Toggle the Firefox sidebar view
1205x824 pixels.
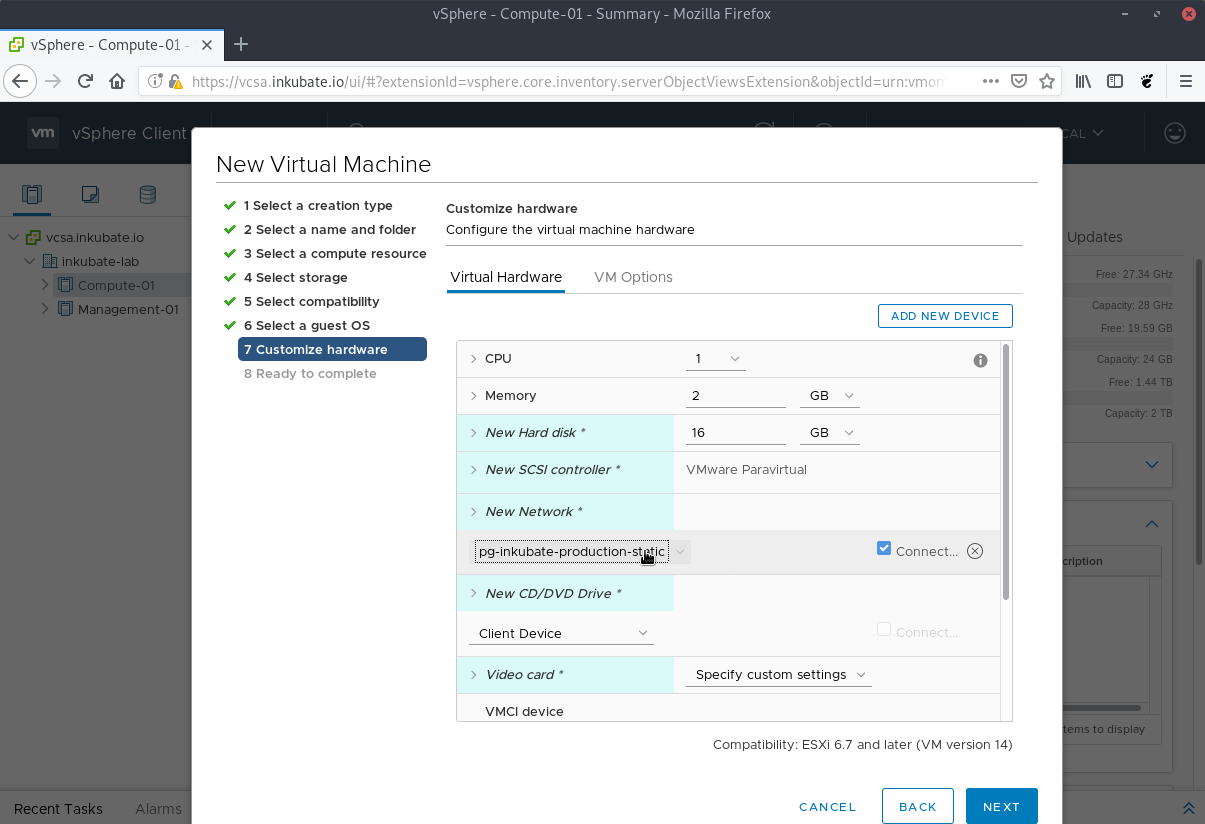(x=1114, y=81)
